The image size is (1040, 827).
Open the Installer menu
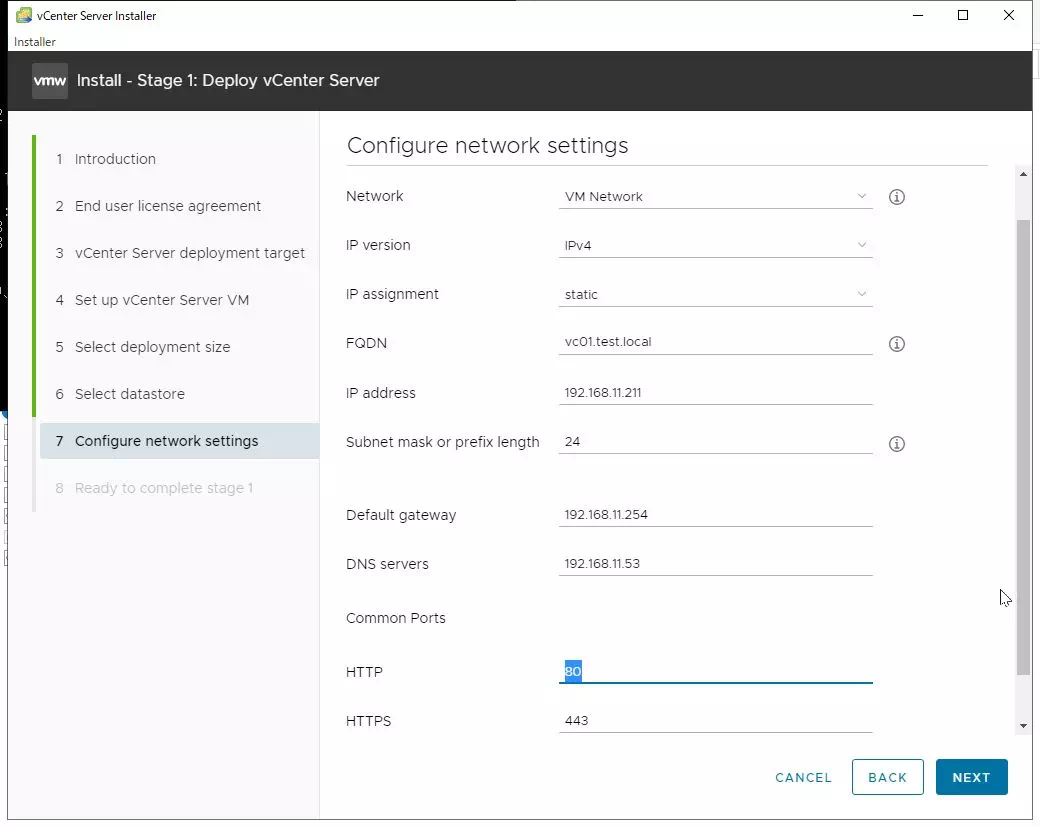click(34, 42)
